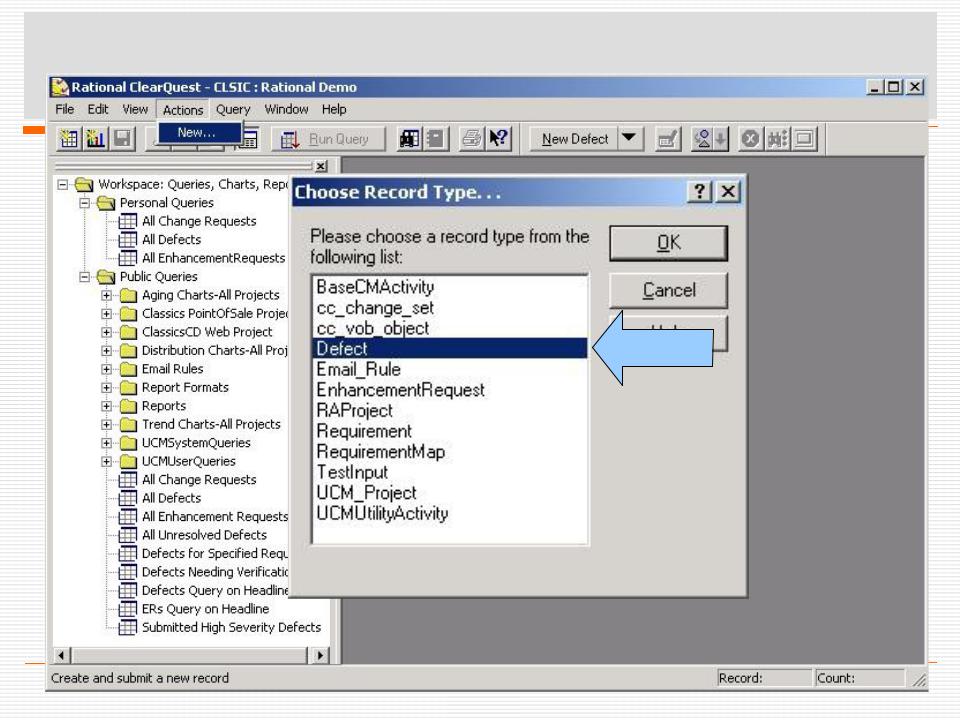Open the View menu
This screenshot has width=960, height=720.
tap(135, 110)
